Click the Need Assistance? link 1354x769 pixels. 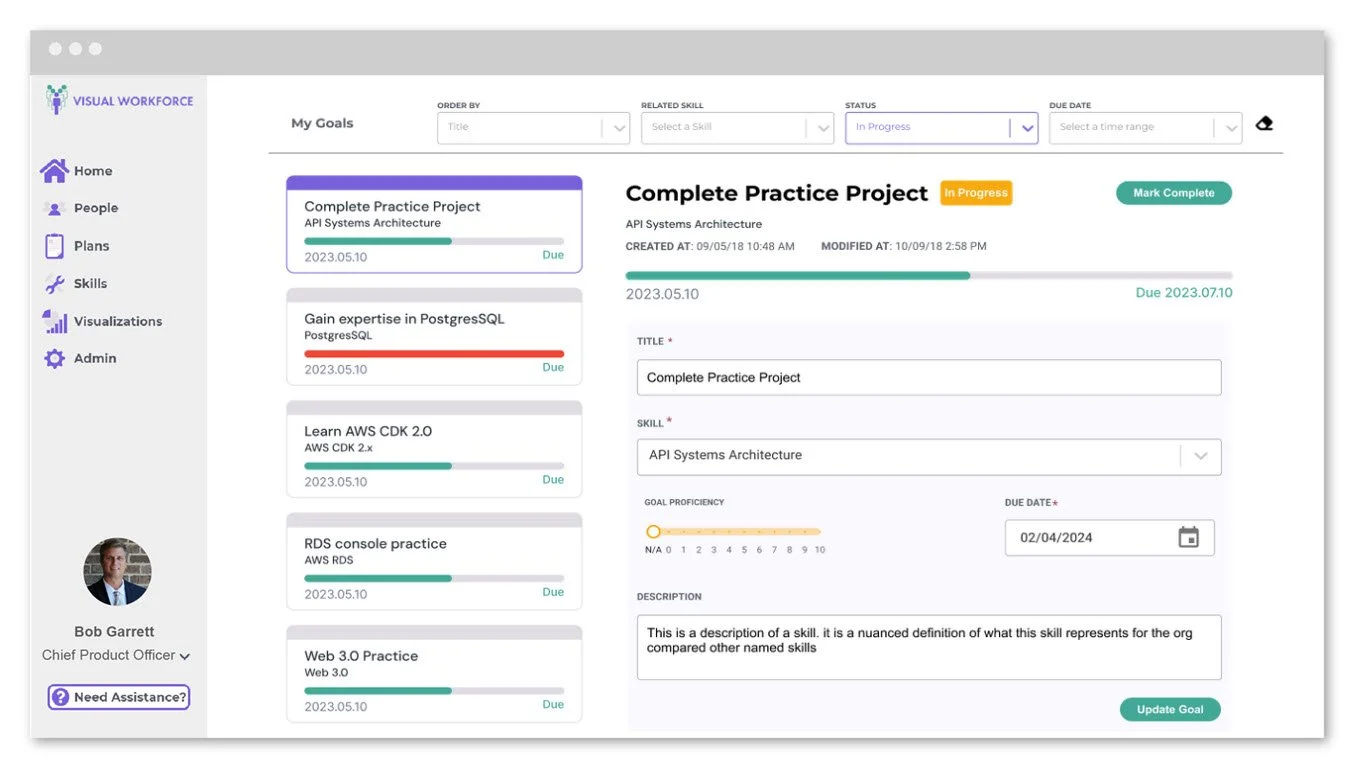117,697
